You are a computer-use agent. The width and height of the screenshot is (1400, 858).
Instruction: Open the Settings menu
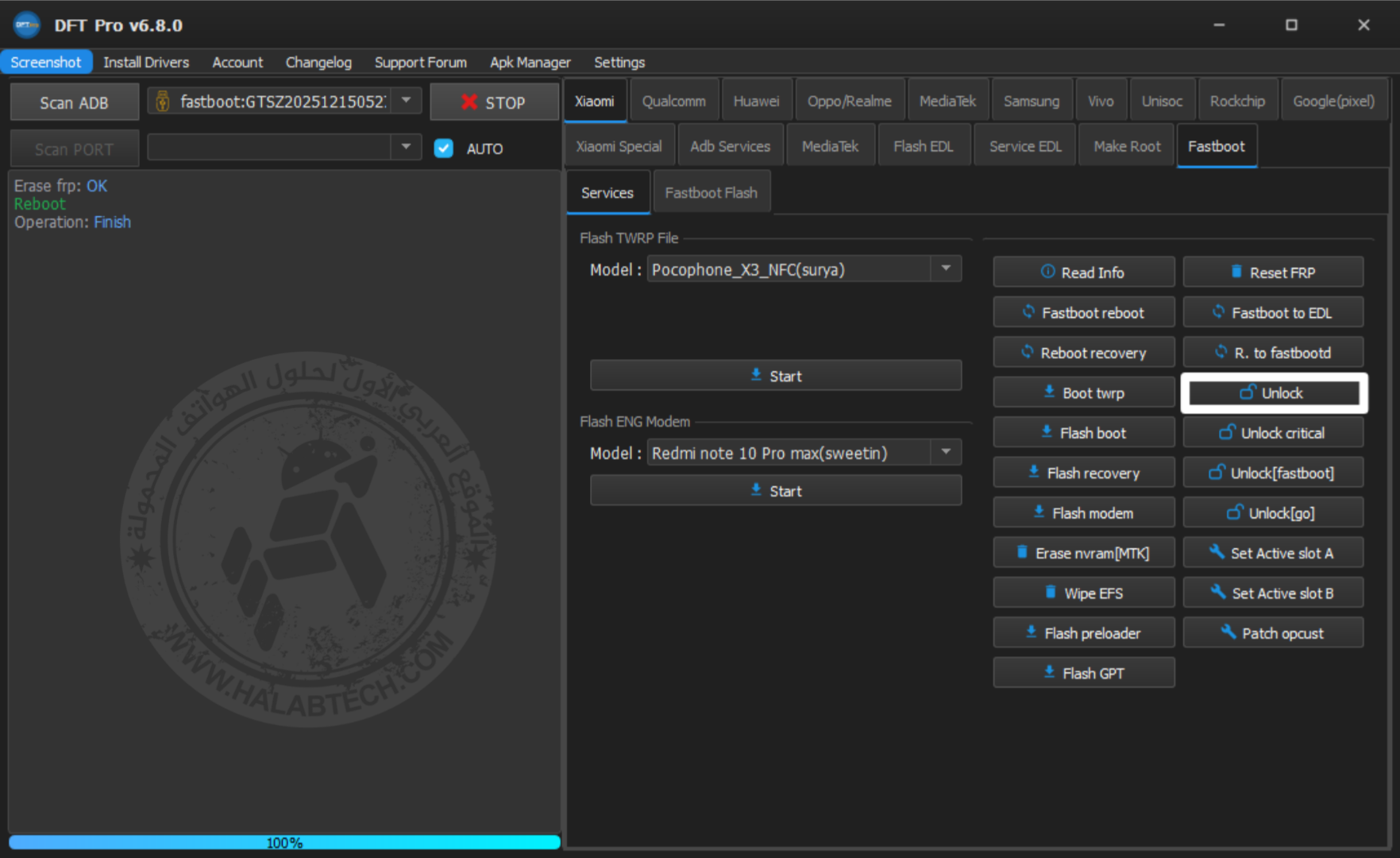(619, 62)
